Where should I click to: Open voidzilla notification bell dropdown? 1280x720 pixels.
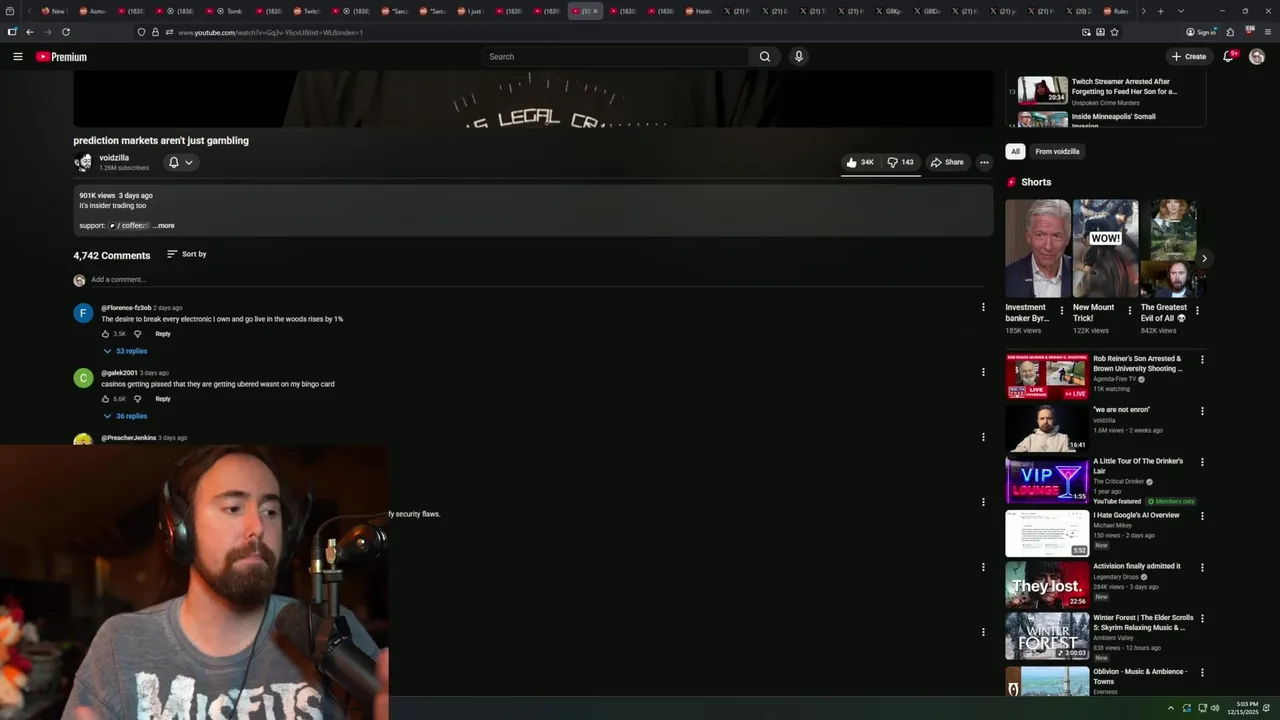[x=180, y=162]
